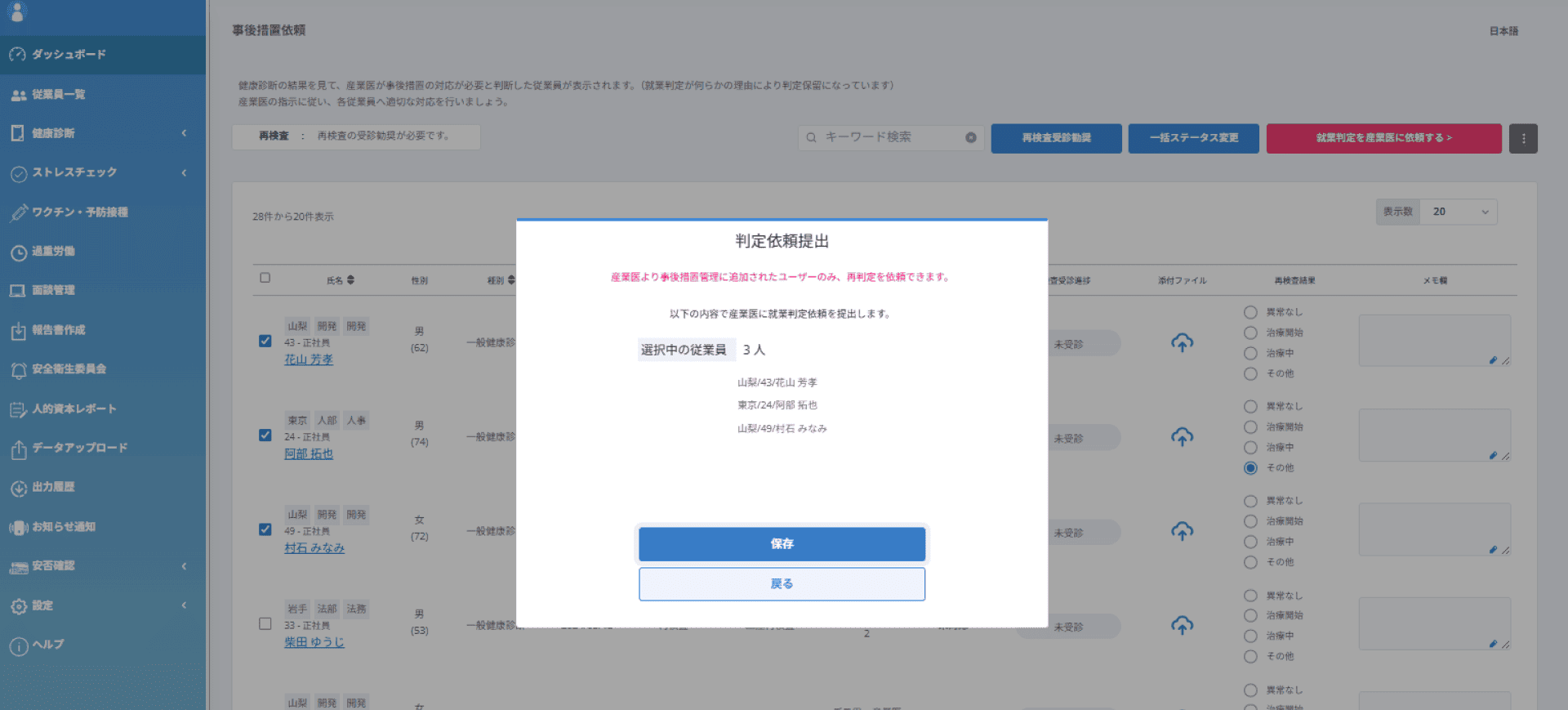The image size is (1568, 710).
Task: Click the memo field for 柴田 ゆうじ row
Action: (1435, 623)
